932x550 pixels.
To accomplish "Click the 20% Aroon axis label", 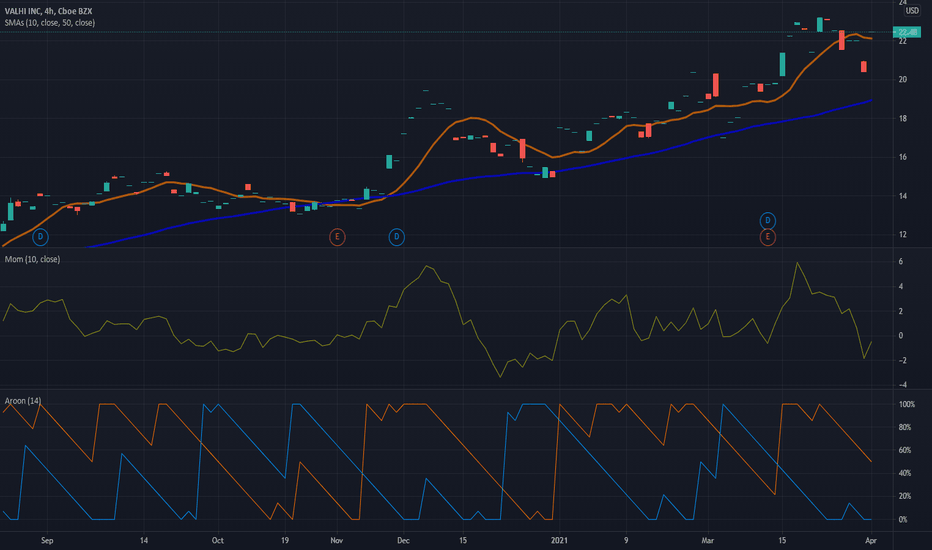I will click(x=905, y=496).
